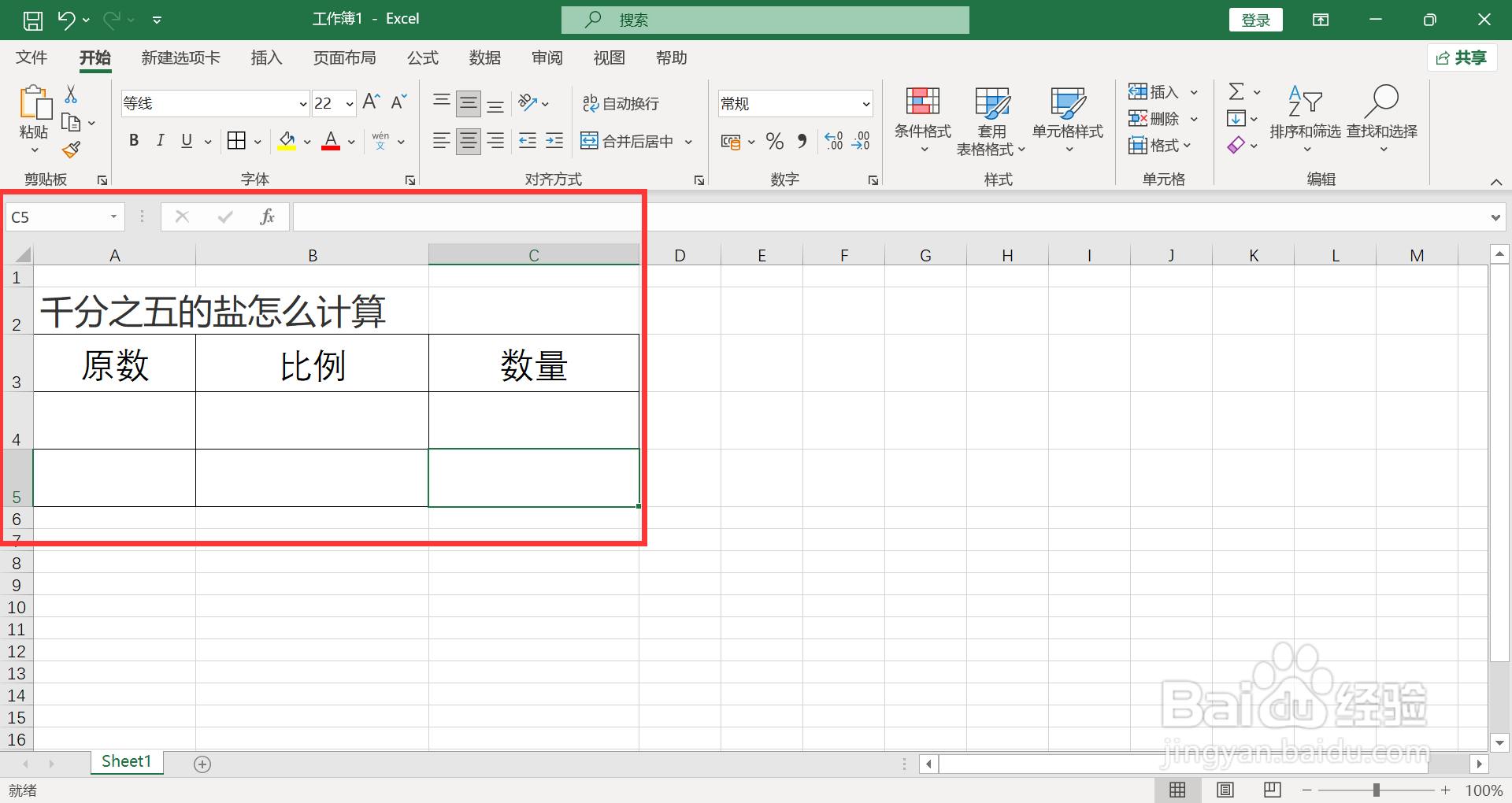
Task: Expand the Paste options arrow
Action: tap(35, 150)
